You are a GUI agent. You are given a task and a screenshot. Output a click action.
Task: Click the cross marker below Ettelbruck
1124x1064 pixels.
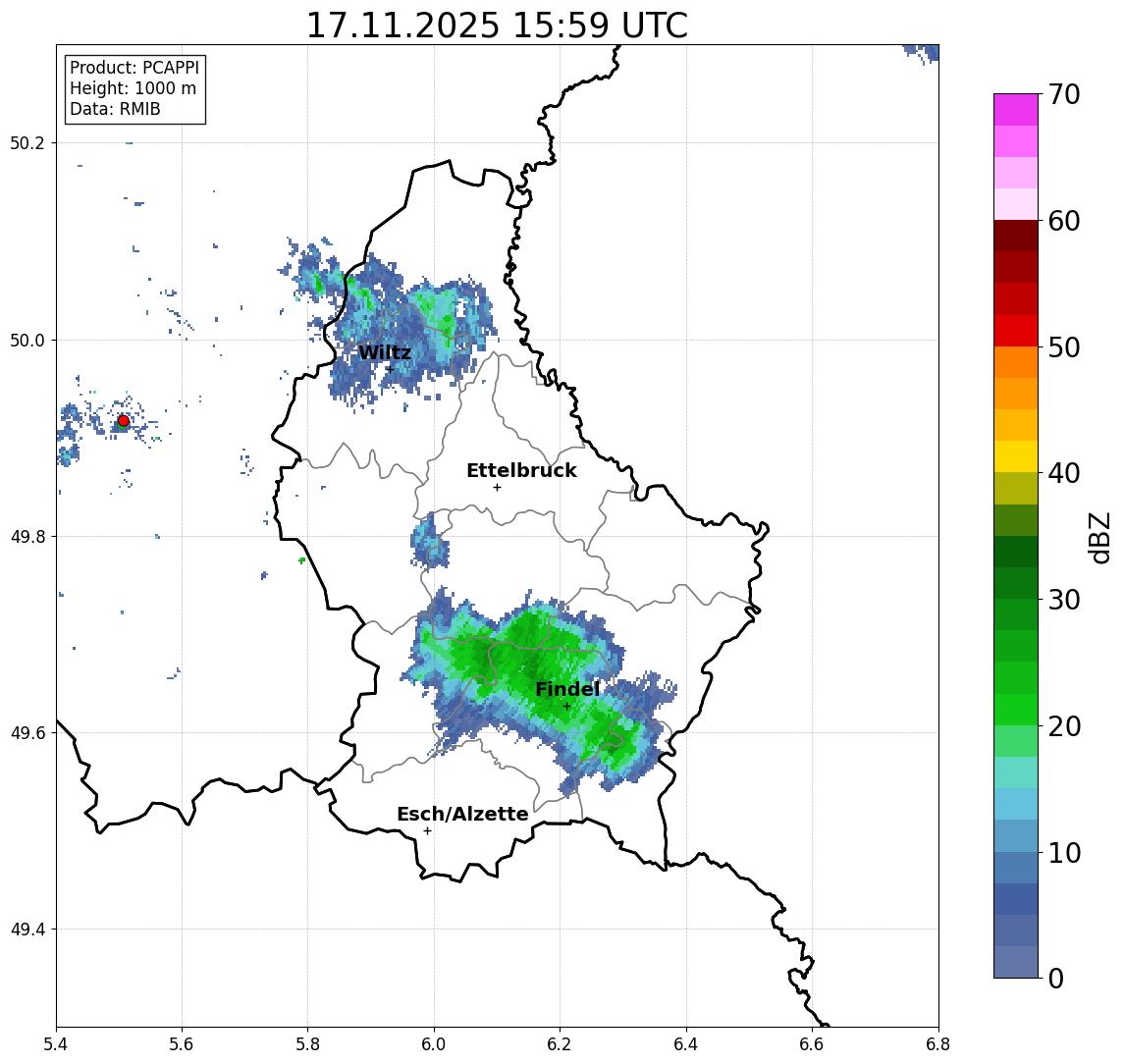pos(497,488)
